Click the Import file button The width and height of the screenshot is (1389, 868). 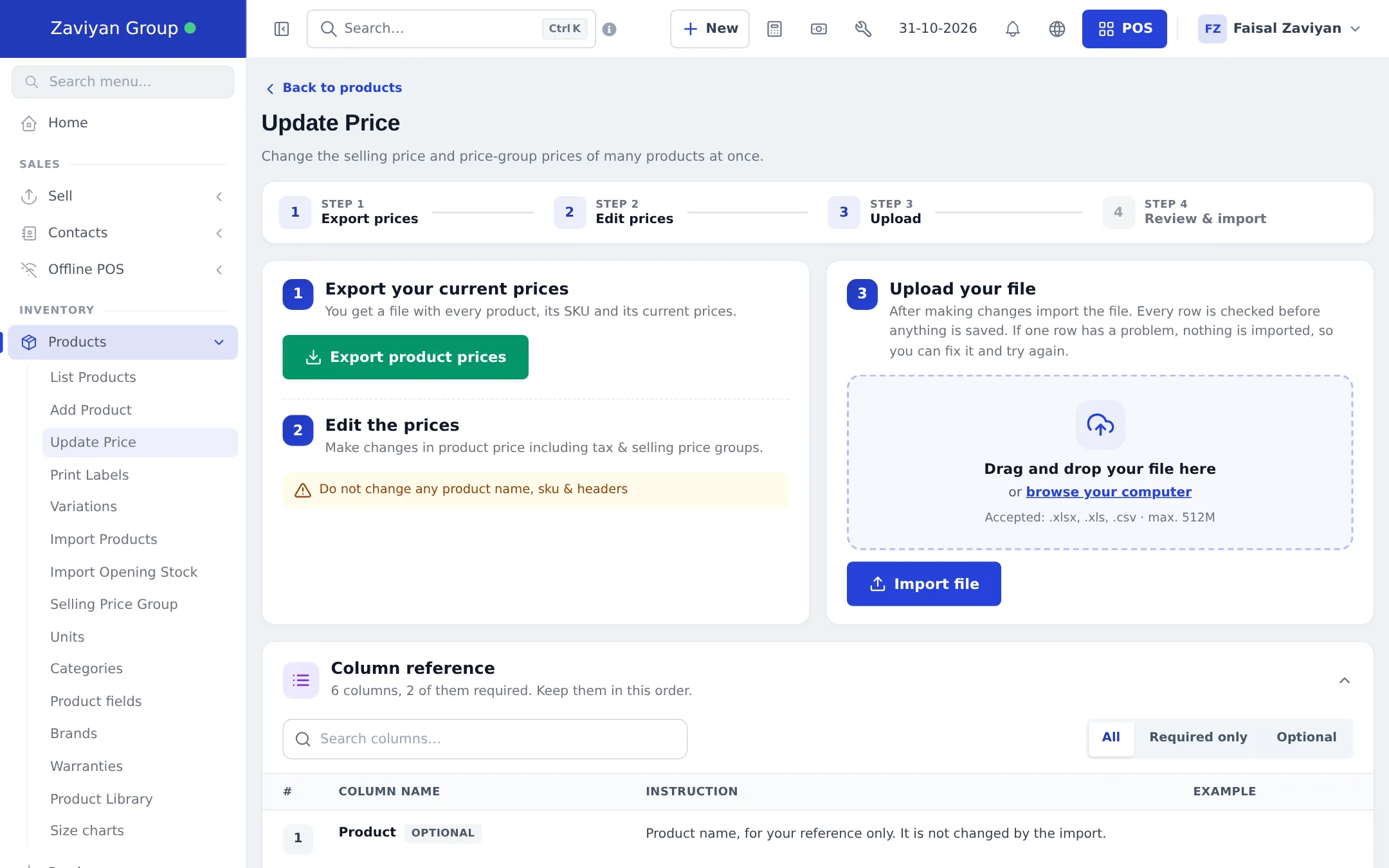[x=923, y=584]
